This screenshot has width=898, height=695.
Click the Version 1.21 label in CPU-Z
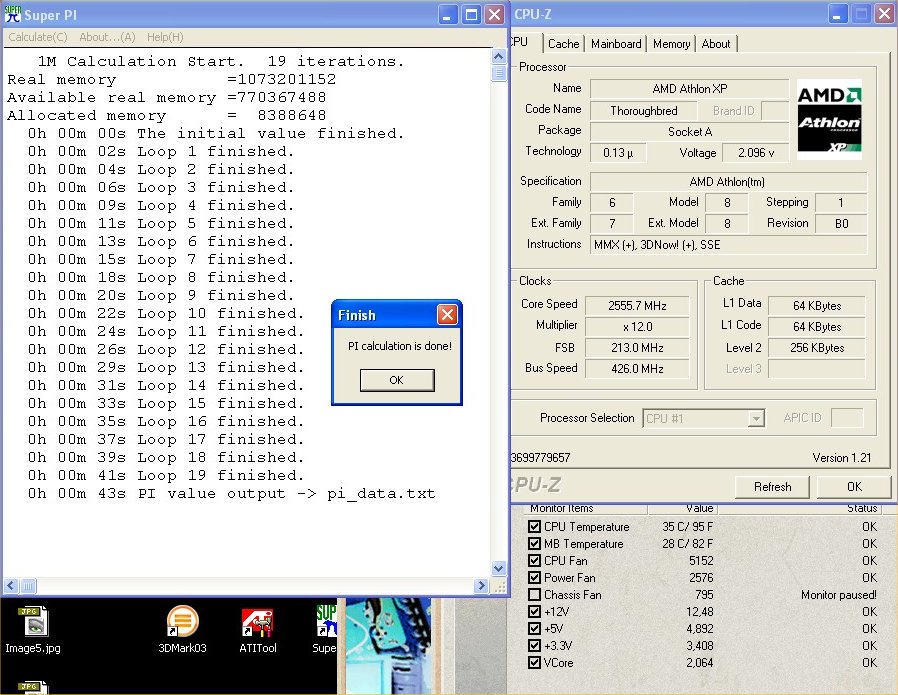point(841,457)
